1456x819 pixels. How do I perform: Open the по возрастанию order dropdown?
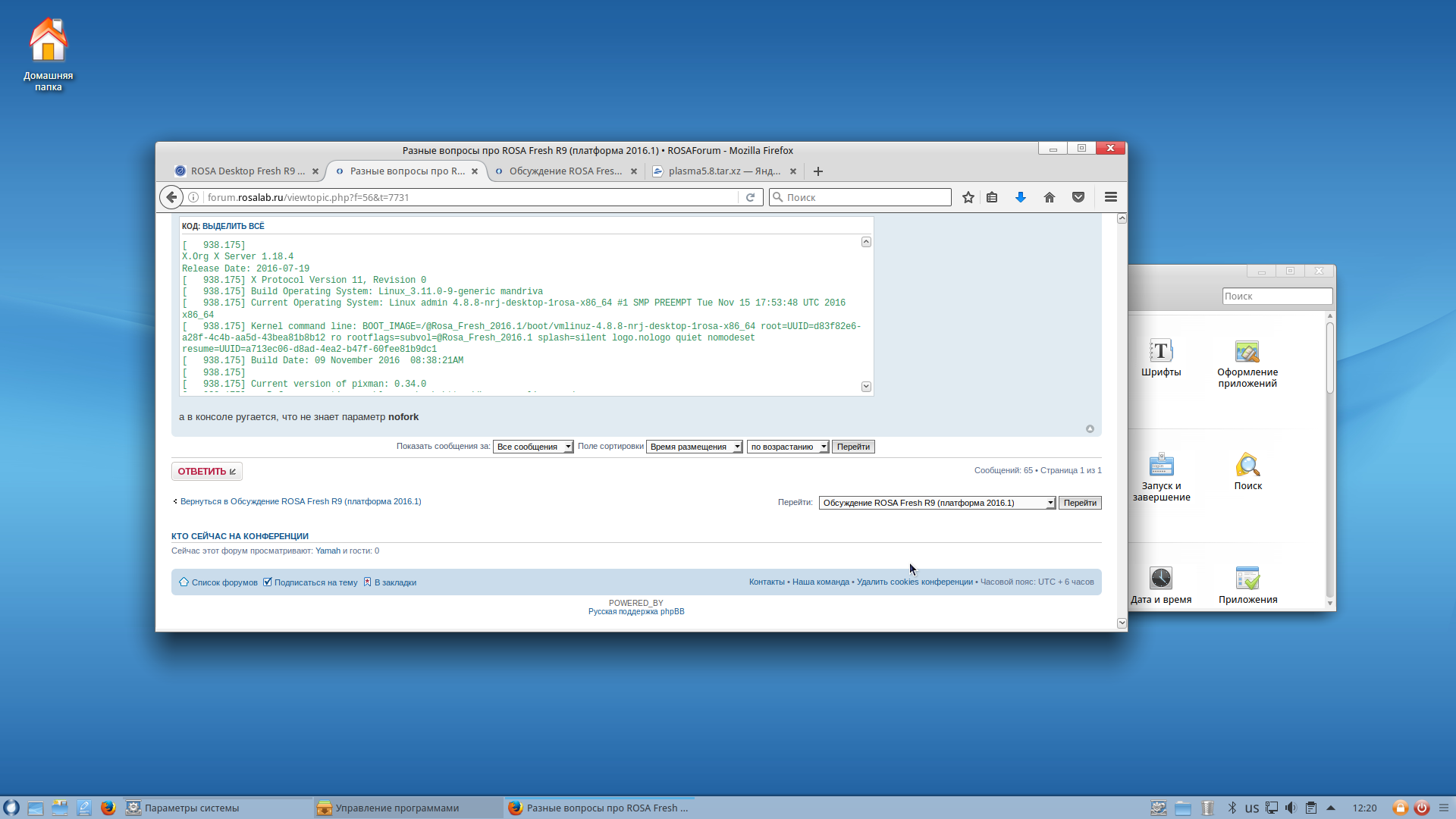[787, 447]
